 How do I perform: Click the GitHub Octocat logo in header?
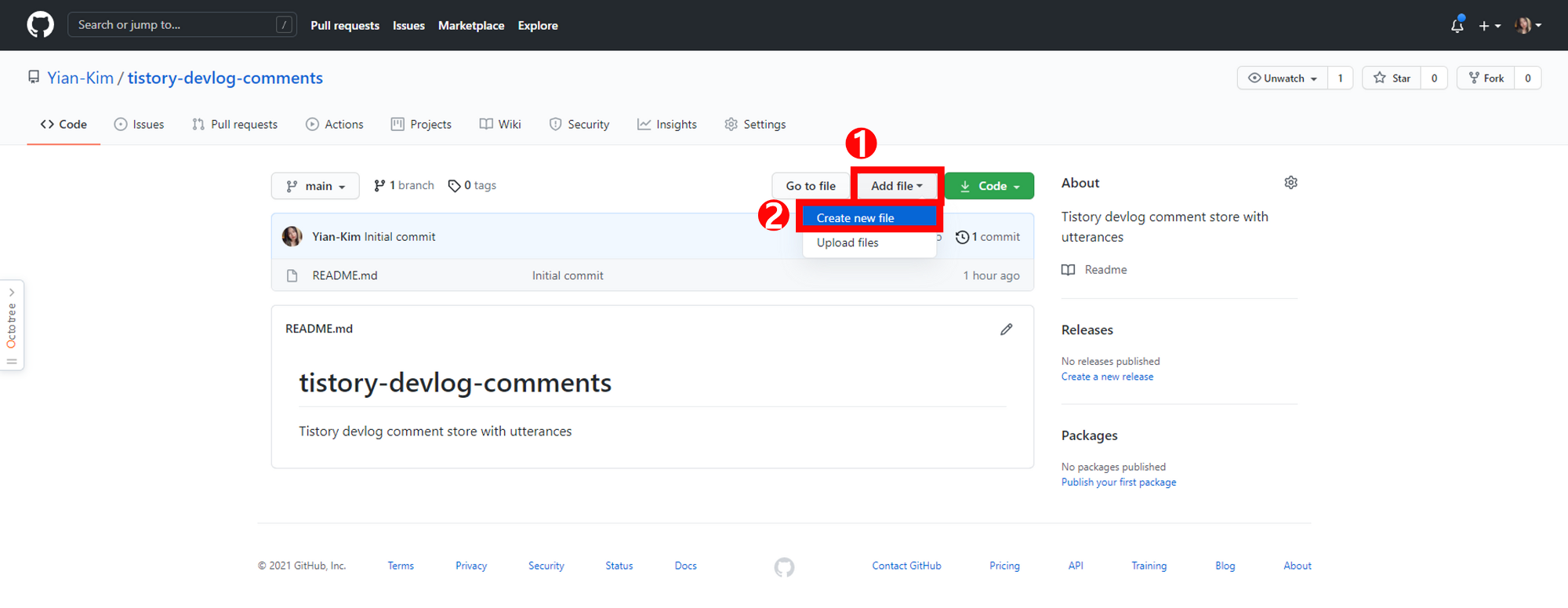click(x=41, y=25)
